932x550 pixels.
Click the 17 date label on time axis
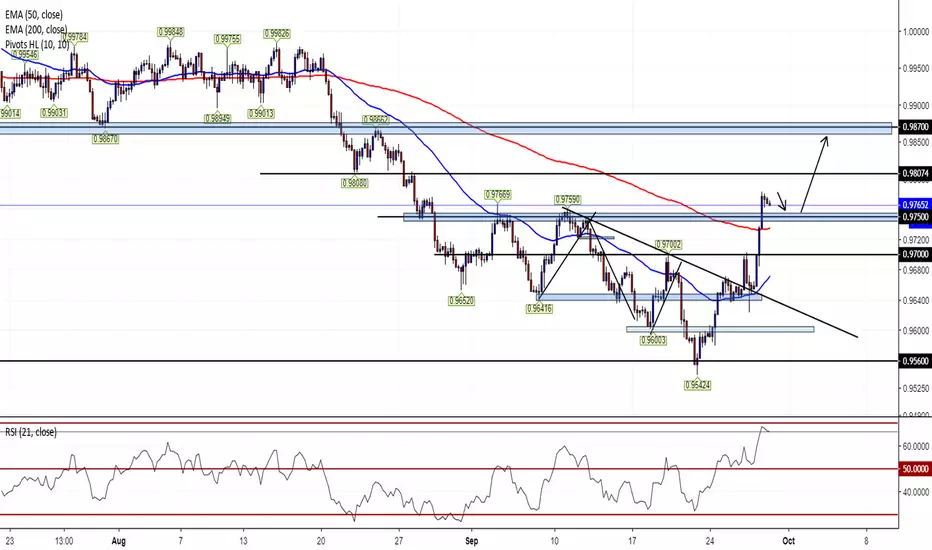tap(632, 541)
